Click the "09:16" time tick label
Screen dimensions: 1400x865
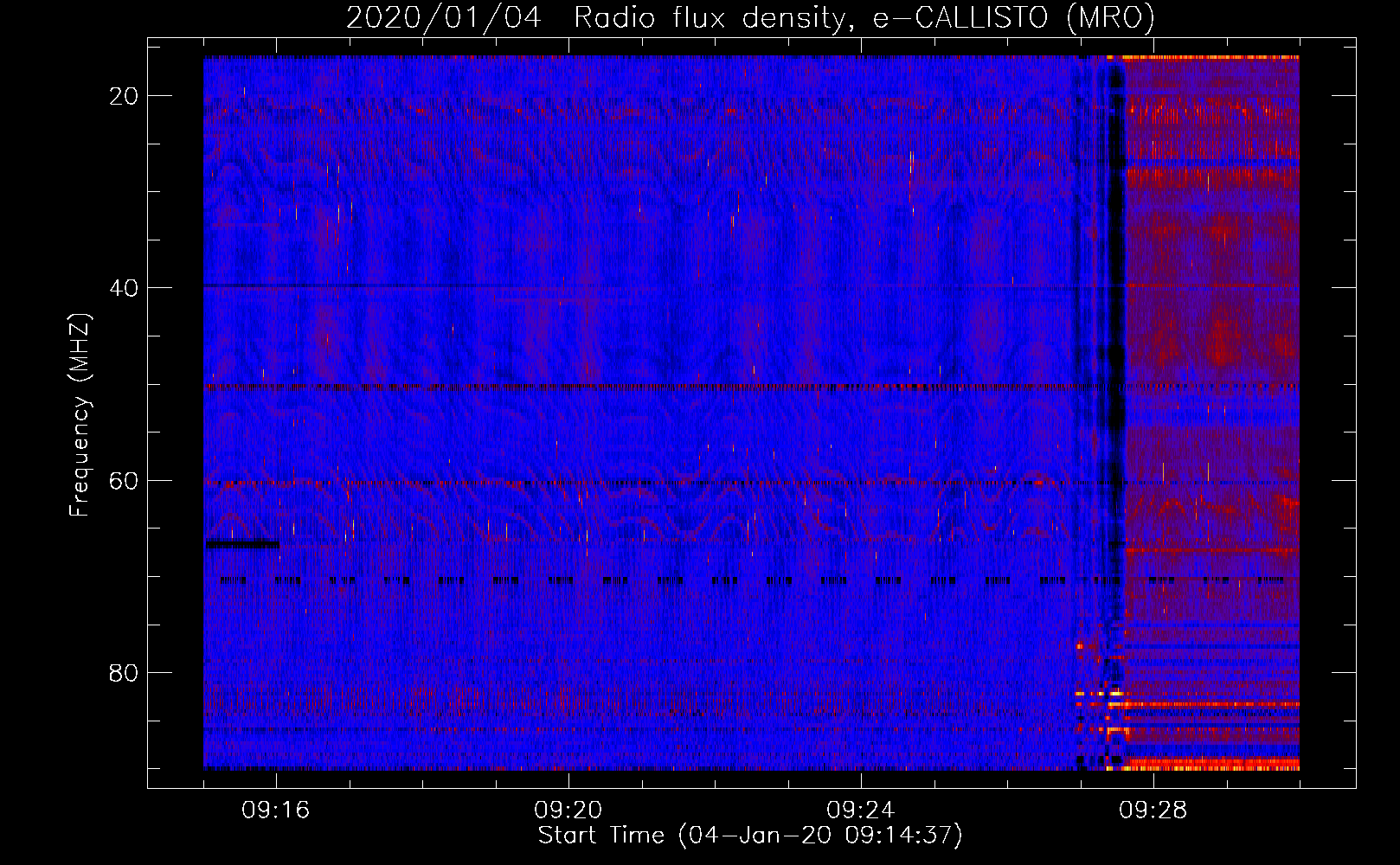coord(276,811)
